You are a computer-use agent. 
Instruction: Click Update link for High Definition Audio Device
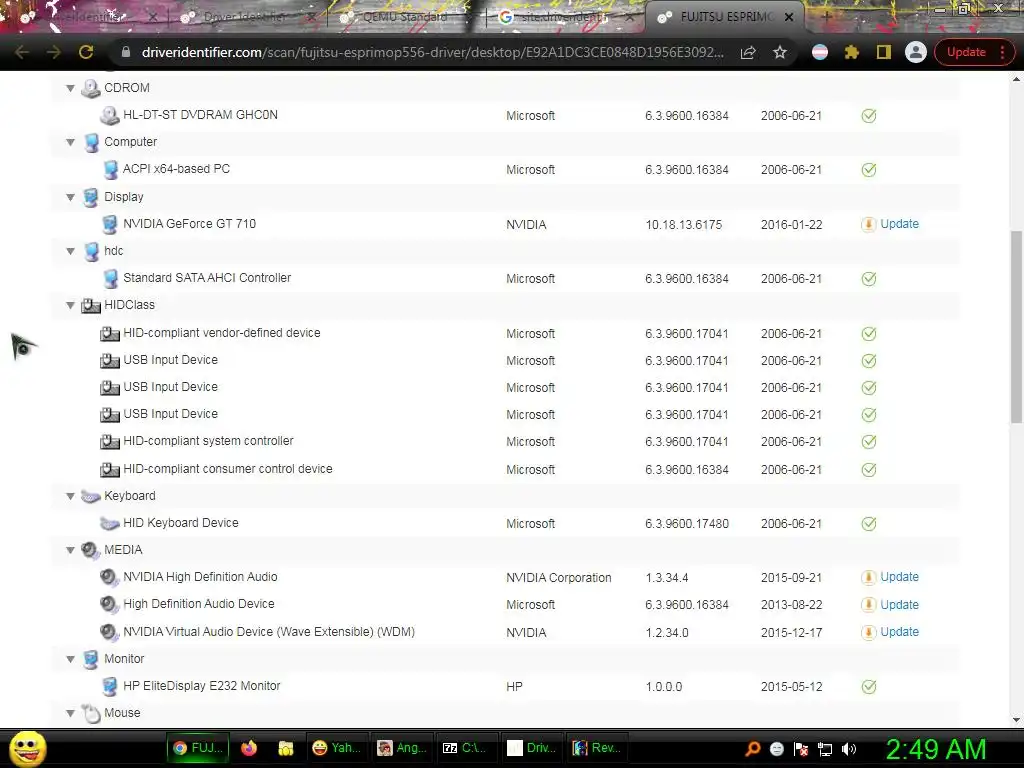(x=899, y=605)
